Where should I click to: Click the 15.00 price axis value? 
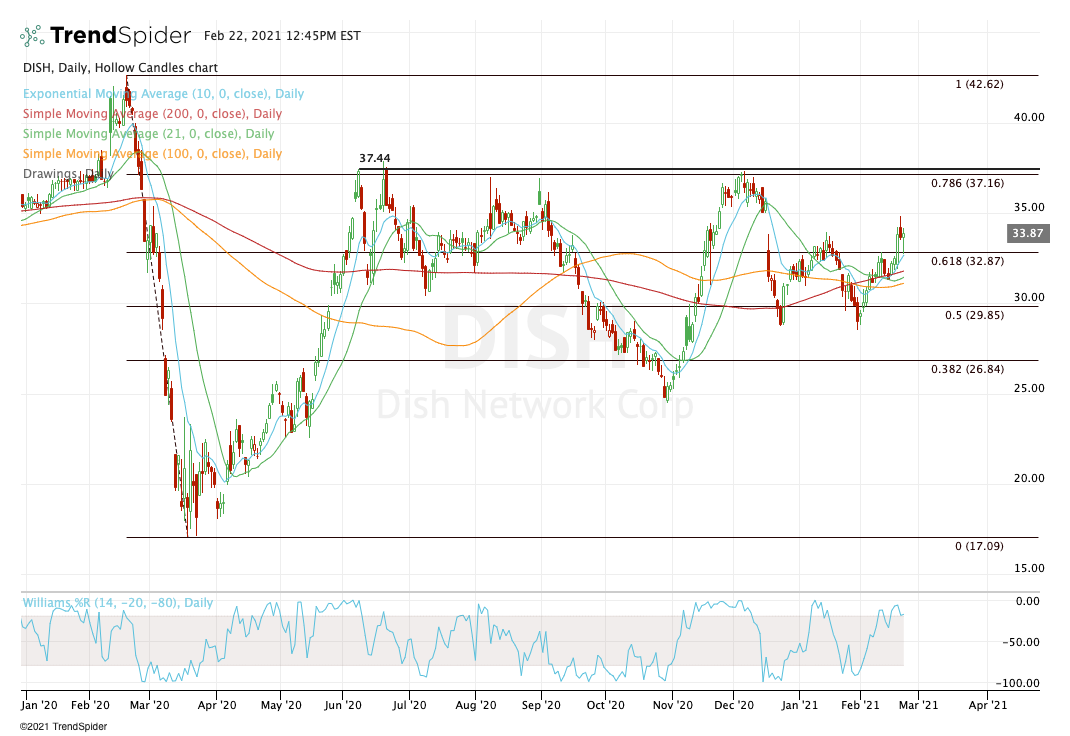point(1029,568)
